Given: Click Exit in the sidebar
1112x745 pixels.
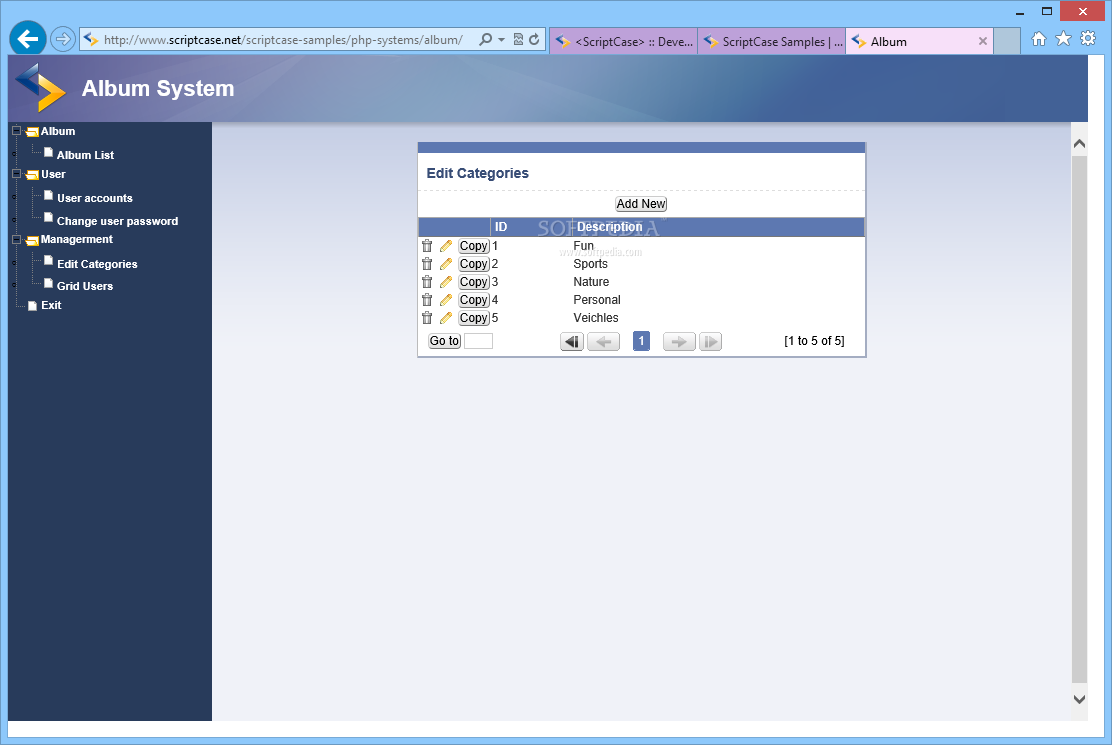Looking at the screenshot, I should 51,305.
